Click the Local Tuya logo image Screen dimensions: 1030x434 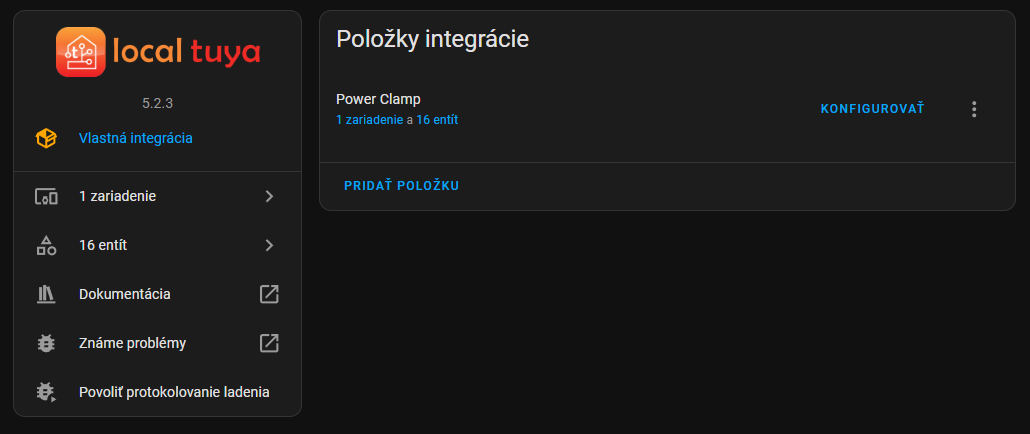[158, 52]
